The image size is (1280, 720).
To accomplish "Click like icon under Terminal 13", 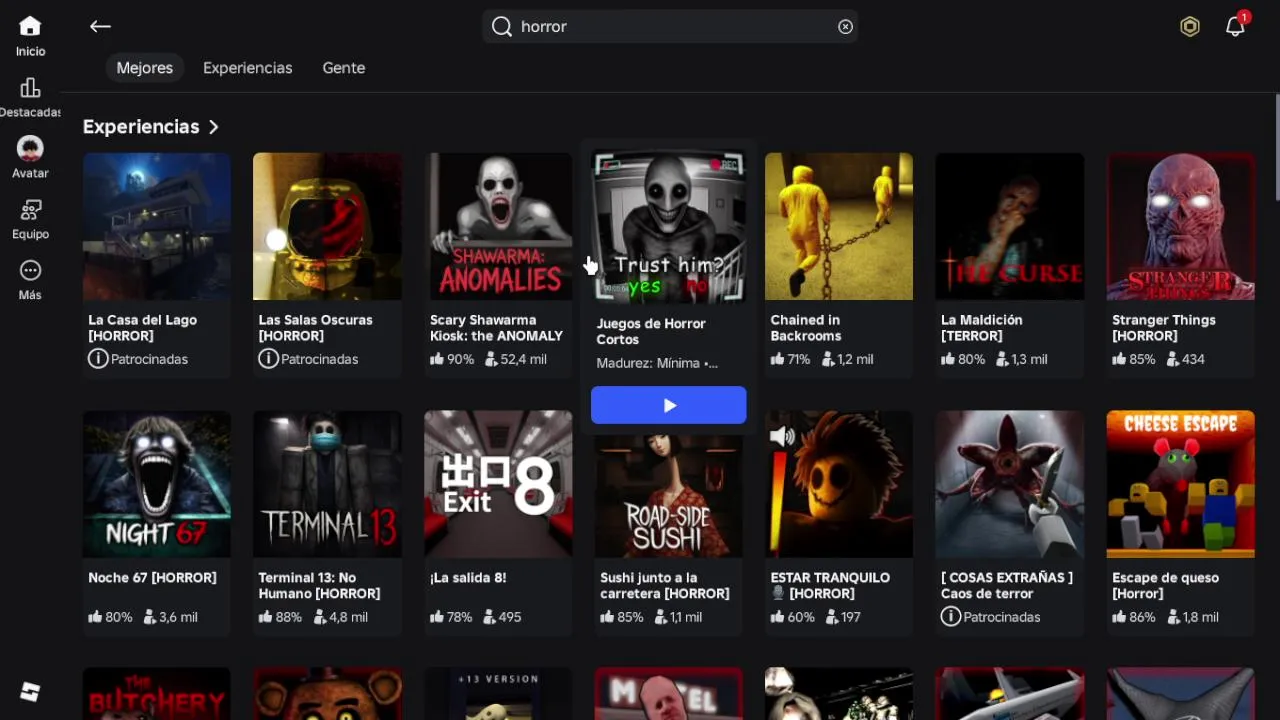I will click(x=265, y=617).
